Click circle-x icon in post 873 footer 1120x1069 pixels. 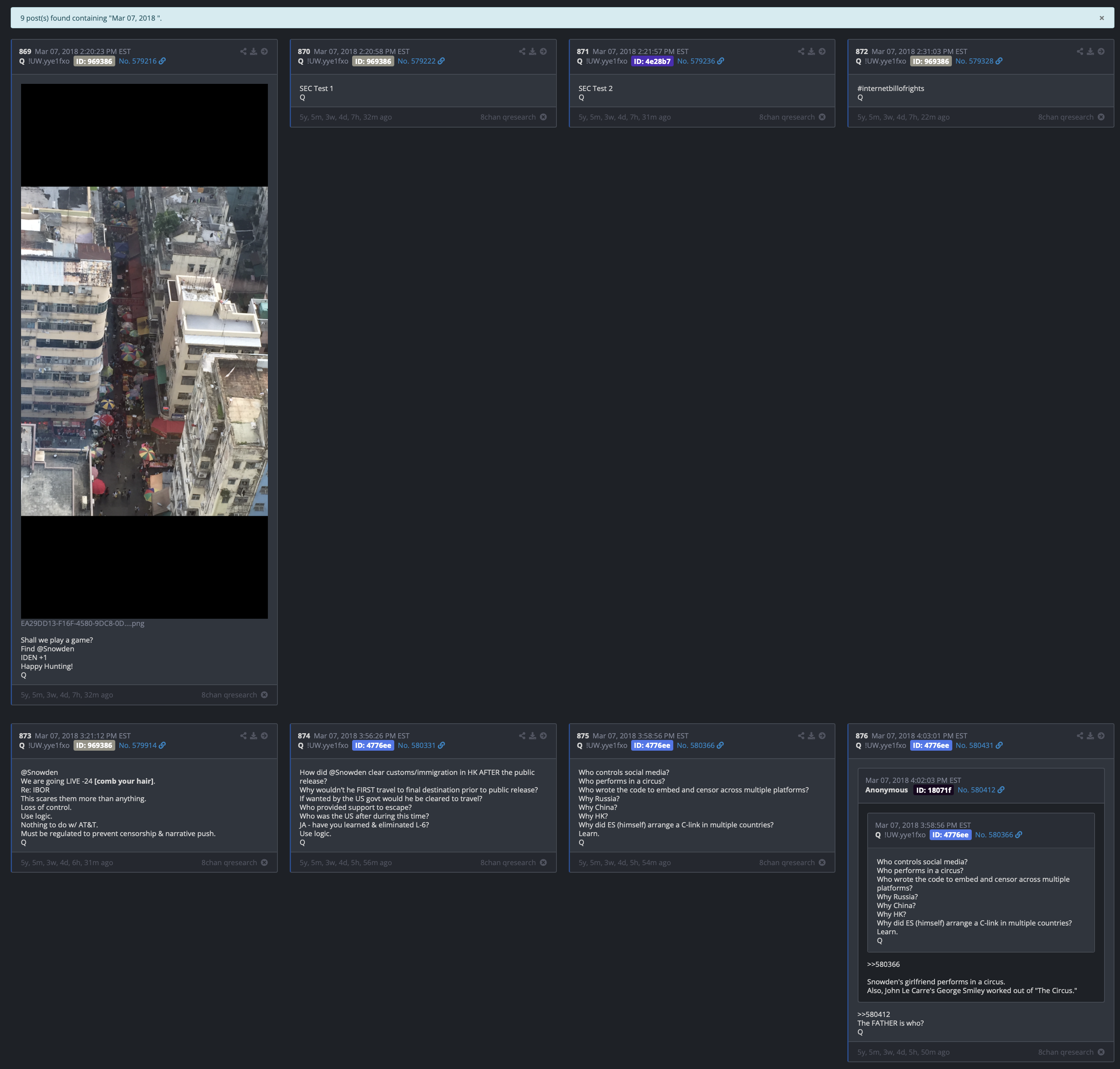(x=264, y=862)
